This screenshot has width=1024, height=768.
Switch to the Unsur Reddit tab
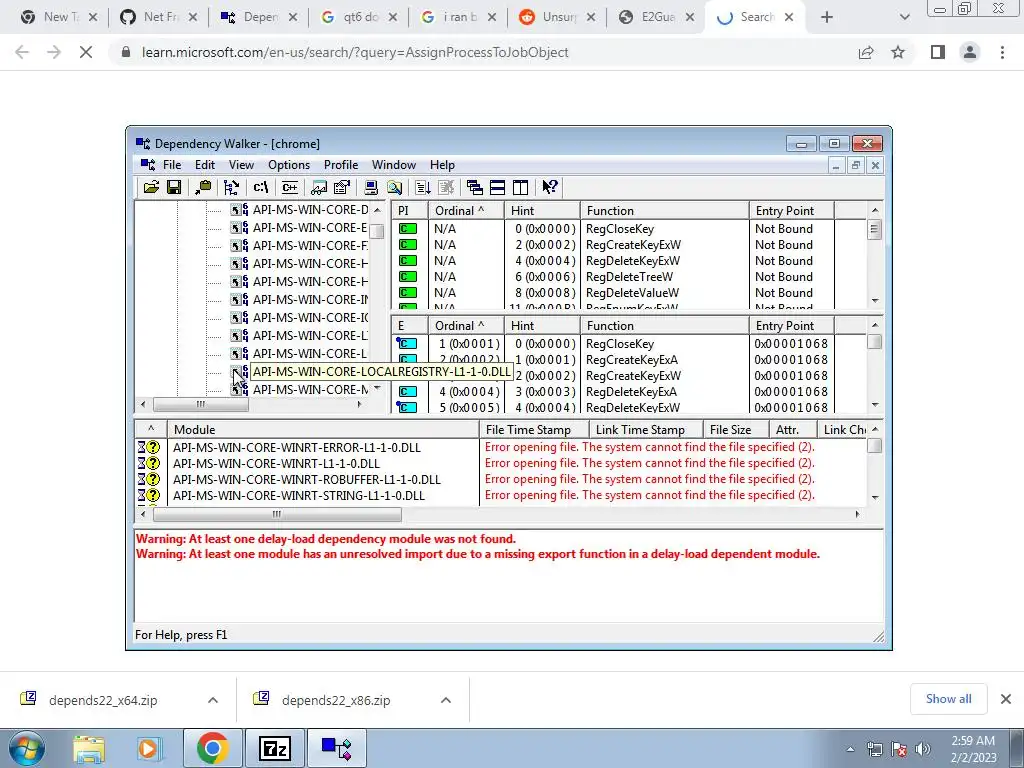point(557,17)
